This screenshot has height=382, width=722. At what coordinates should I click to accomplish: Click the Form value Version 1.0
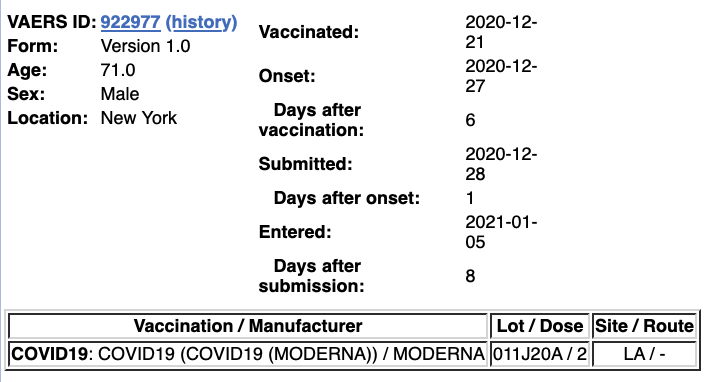pyautogui.click(x=146, y=46)
